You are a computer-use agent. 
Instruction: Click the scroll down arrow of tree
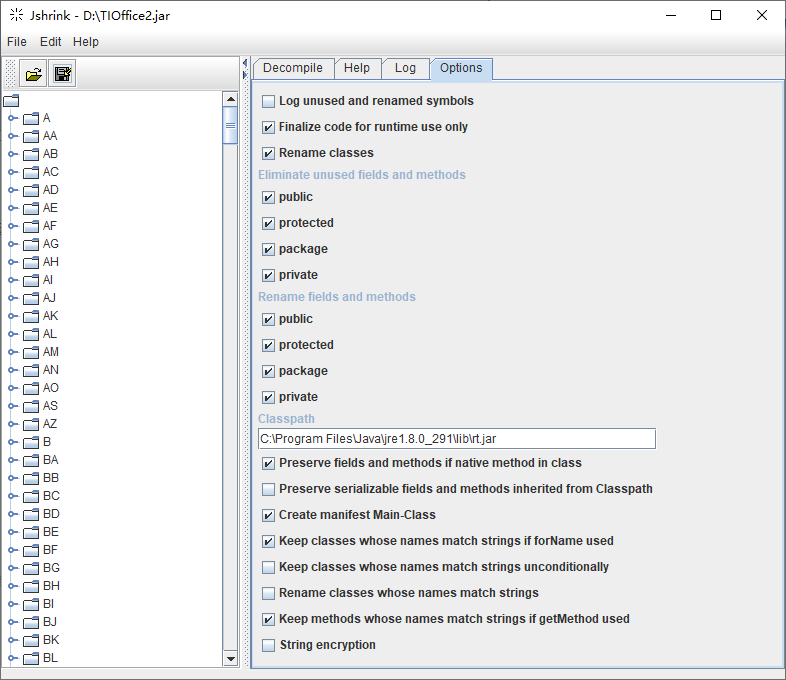pos(231,659)
